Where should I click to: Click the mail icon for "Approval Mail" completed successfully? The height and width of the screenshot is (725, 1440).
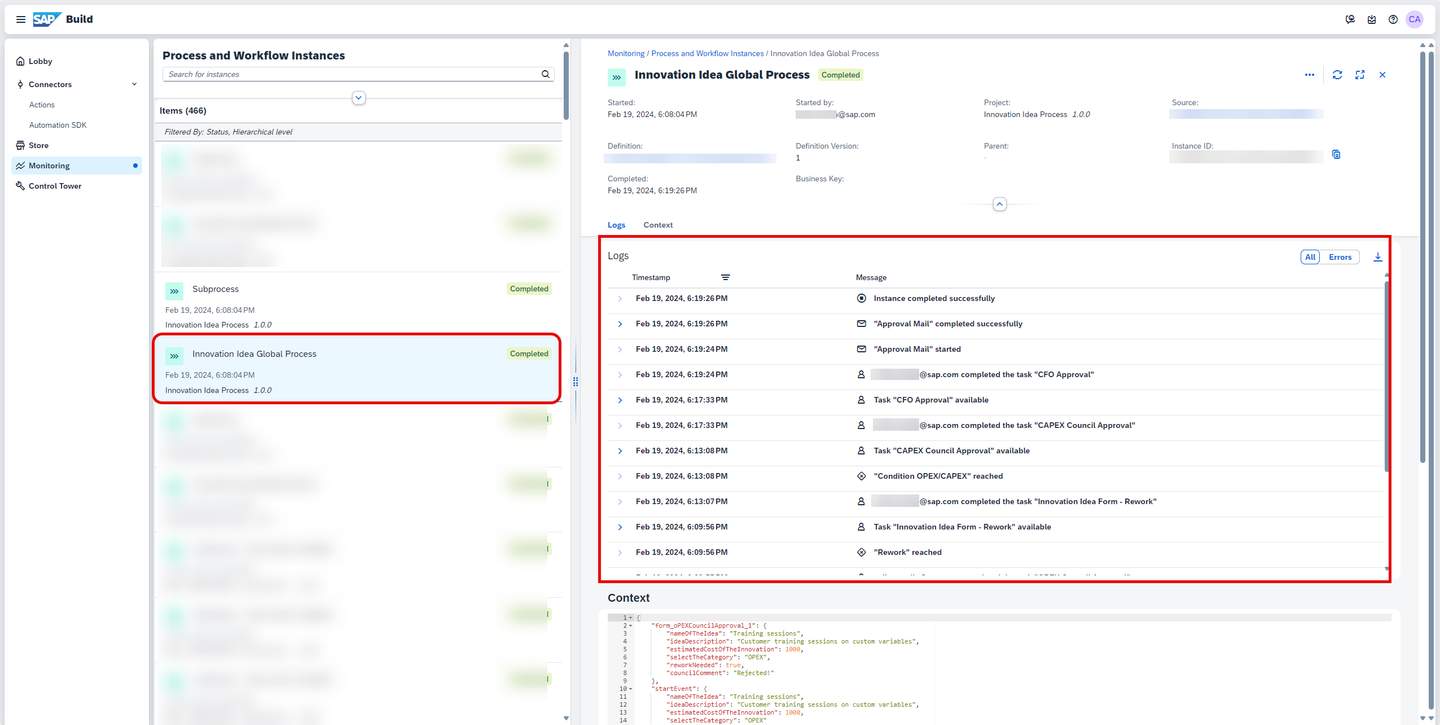click(x=861, y=324)
